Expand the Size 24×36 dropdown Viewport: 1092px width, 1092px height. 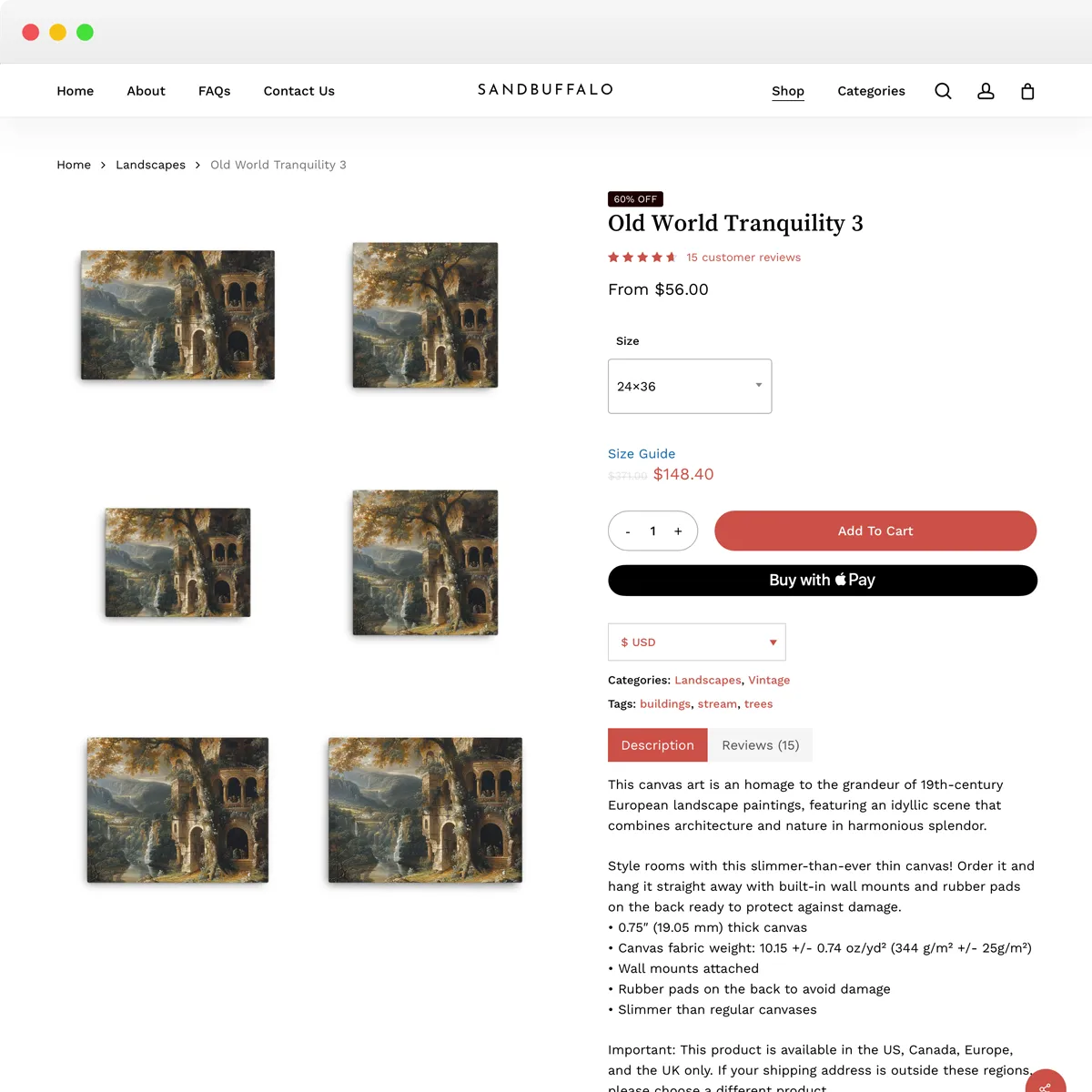(x=690, y=386)
